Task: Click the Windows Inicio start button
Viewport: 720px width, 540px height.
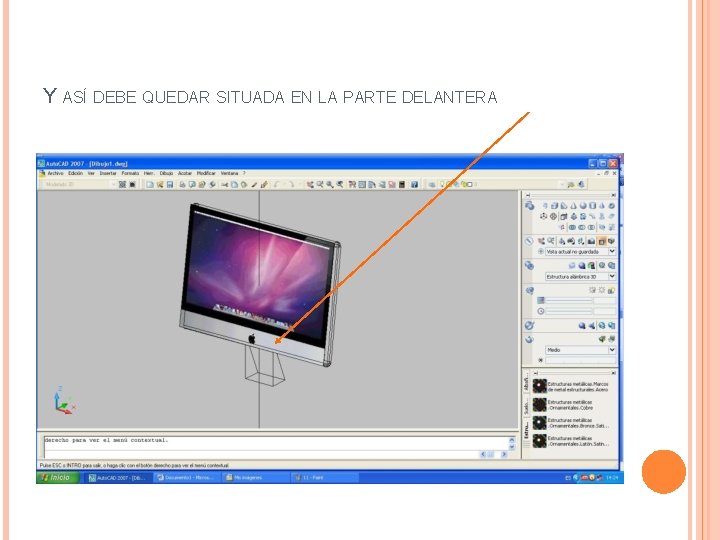Action: point(57,478)
